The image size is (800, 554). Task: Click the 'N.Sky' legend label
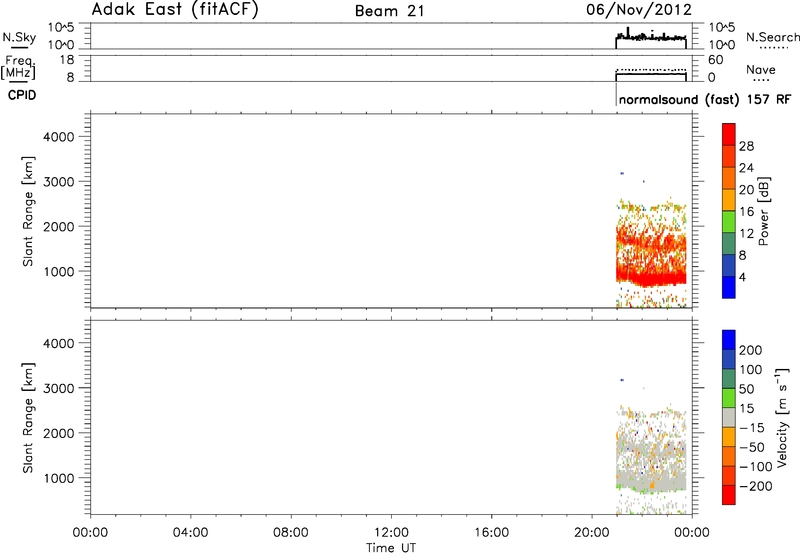pos(19,37)
